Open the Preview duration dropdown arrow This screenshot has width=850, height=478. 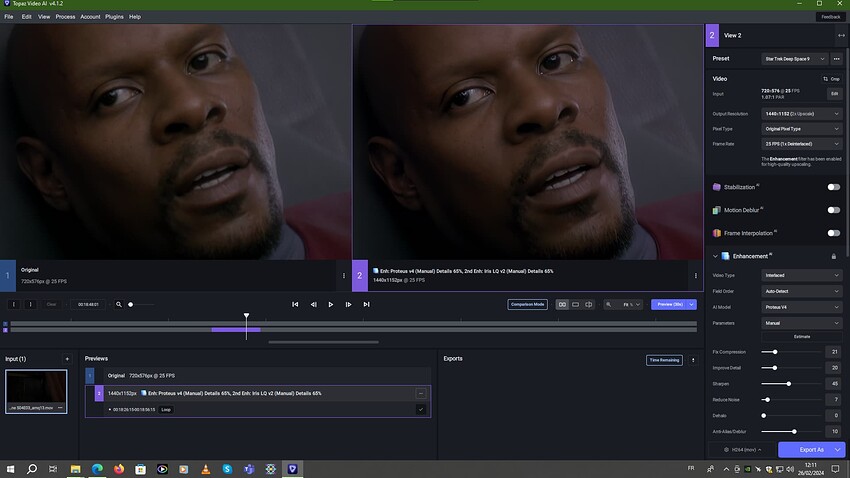[692, 305]
